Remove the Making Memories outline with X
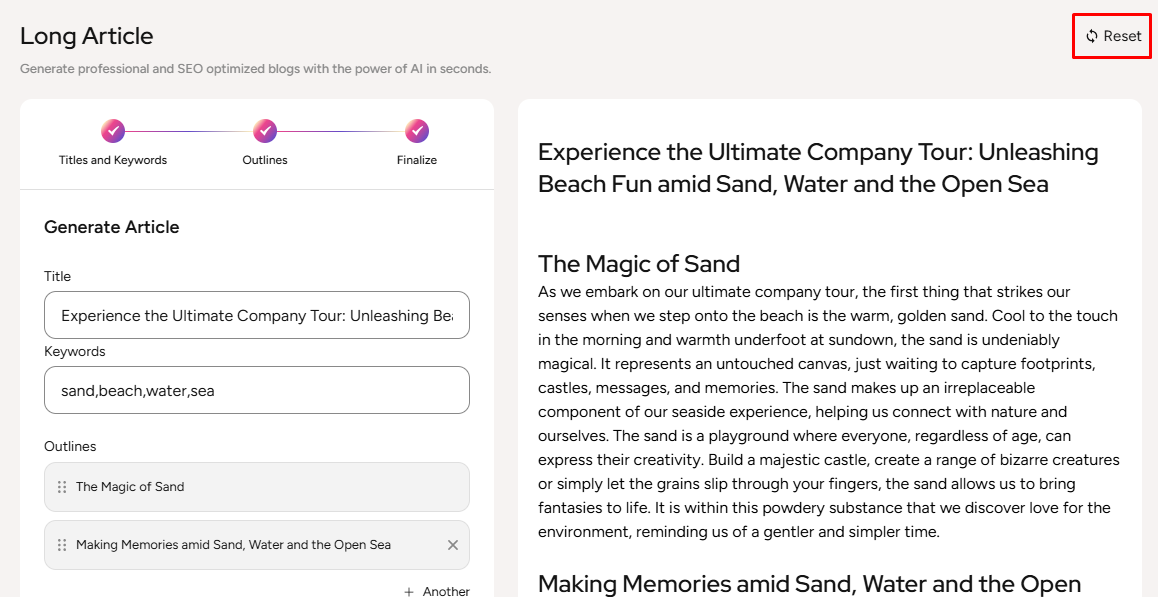Viewport: 1158px width, 597px height. coord(452,545)
